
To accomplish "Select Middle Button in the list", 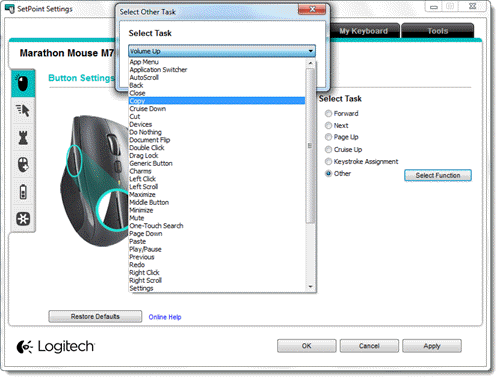I will click(x=217, y=202).
